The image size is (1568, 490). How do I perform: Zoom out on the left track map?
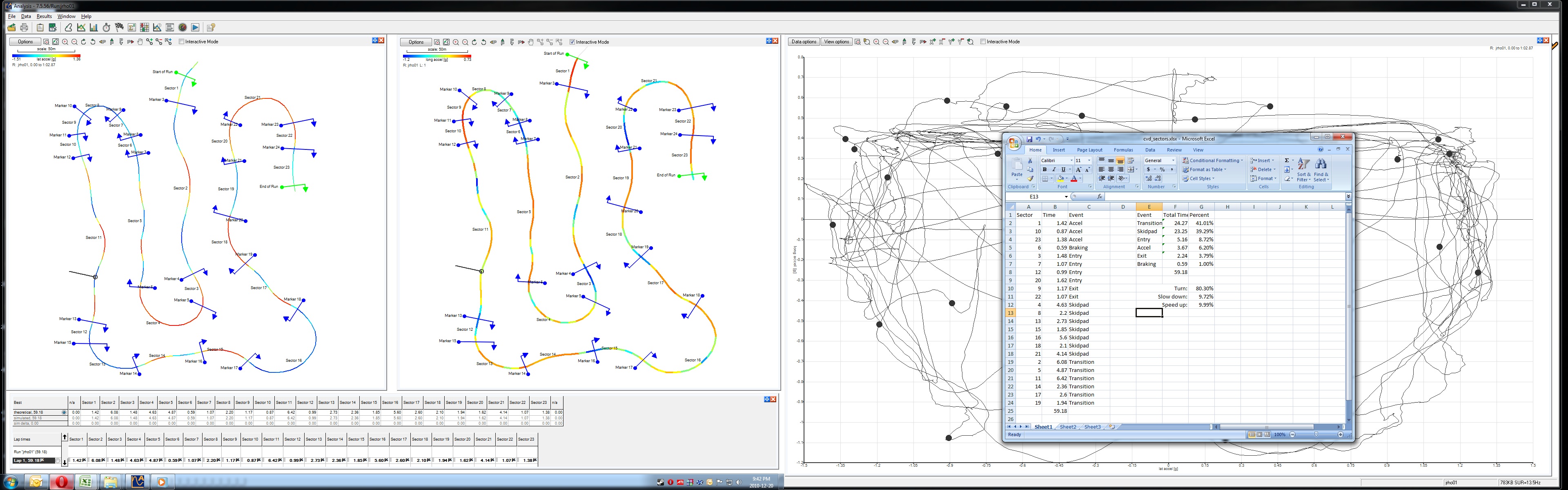[x=74, y=42]
